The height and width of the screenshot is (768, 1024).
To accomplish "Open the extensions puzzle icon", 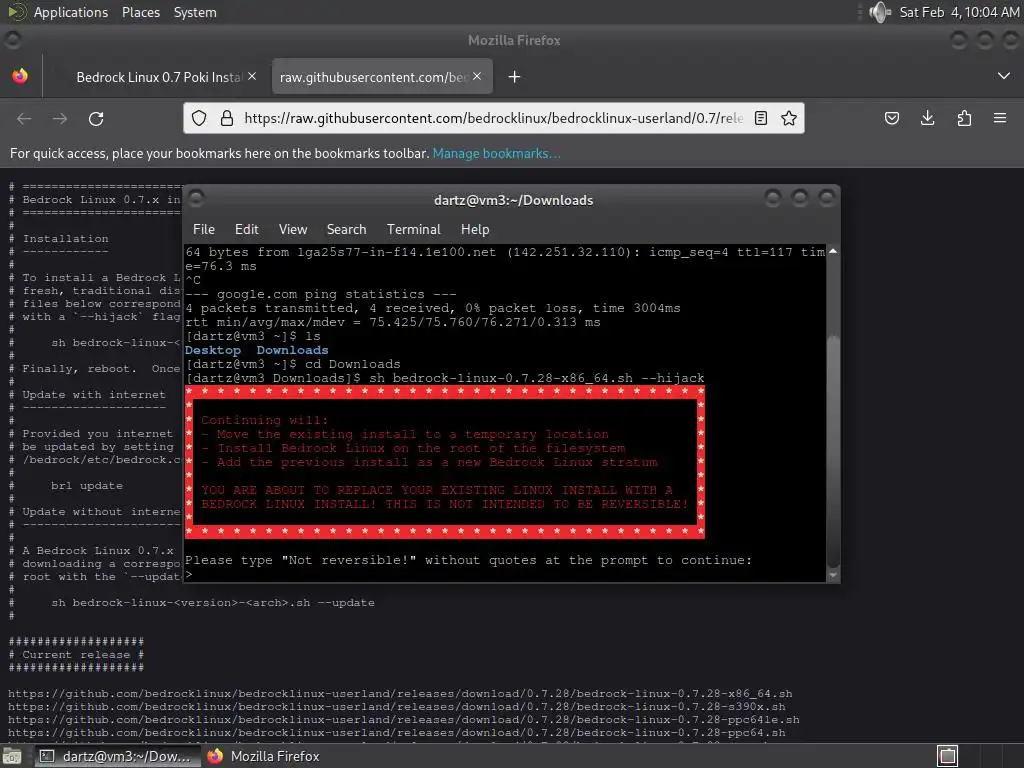I will coord(964,118).
